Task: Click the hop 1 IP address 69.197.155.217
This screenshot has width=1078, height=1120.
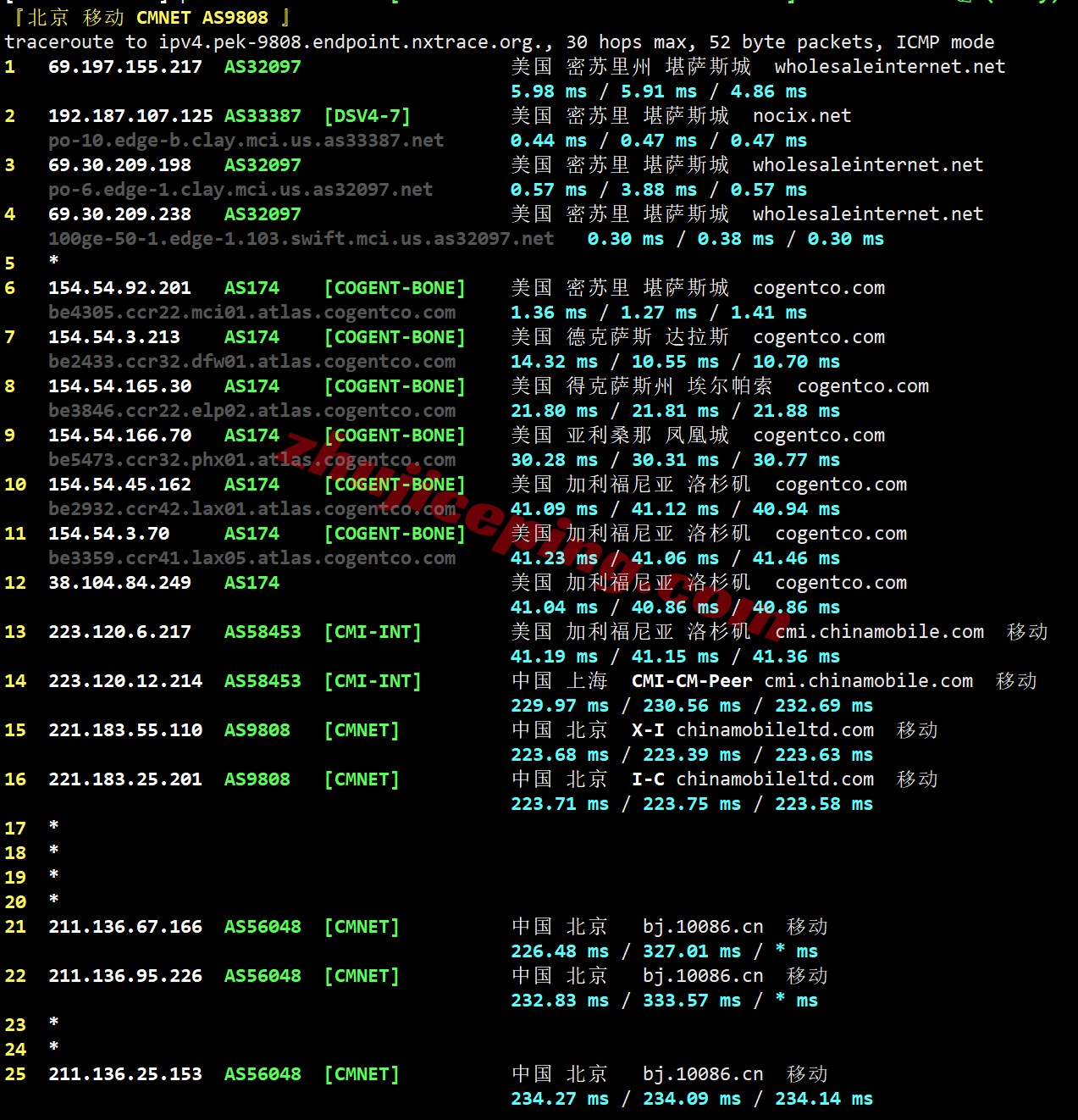Action: [x=125, y=67]
